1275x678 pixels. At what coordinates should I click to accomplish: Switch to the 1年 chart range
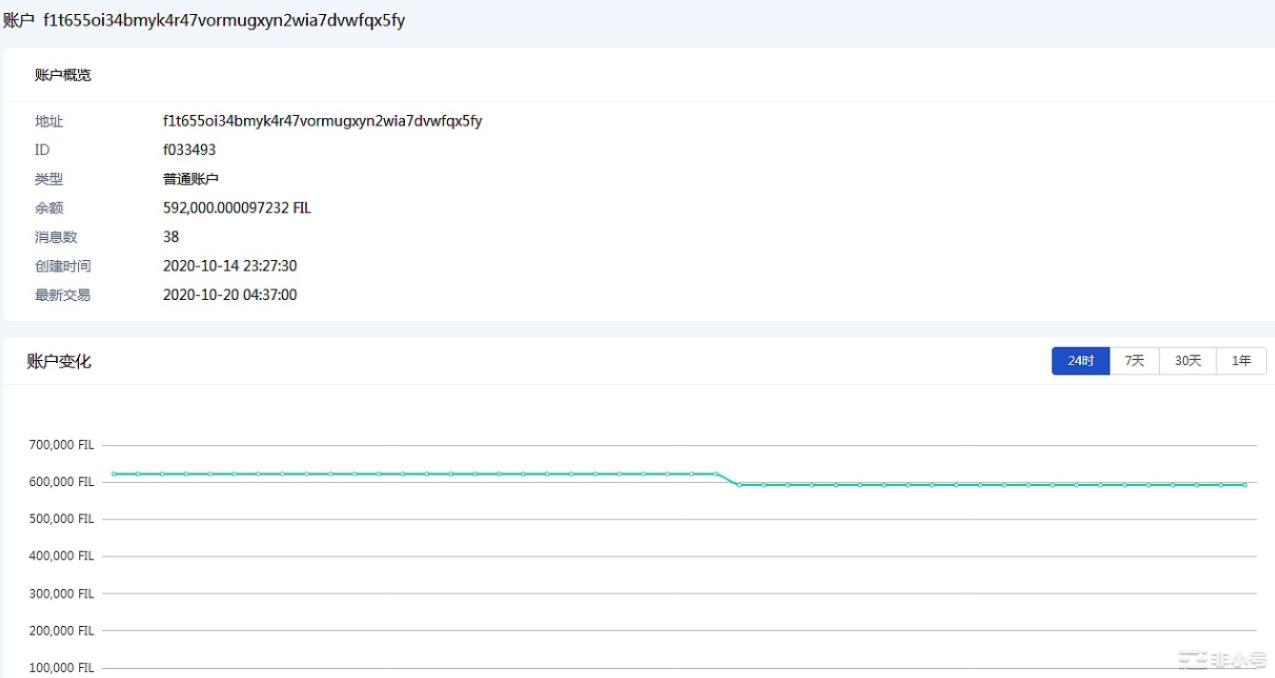click(1241, 361)
